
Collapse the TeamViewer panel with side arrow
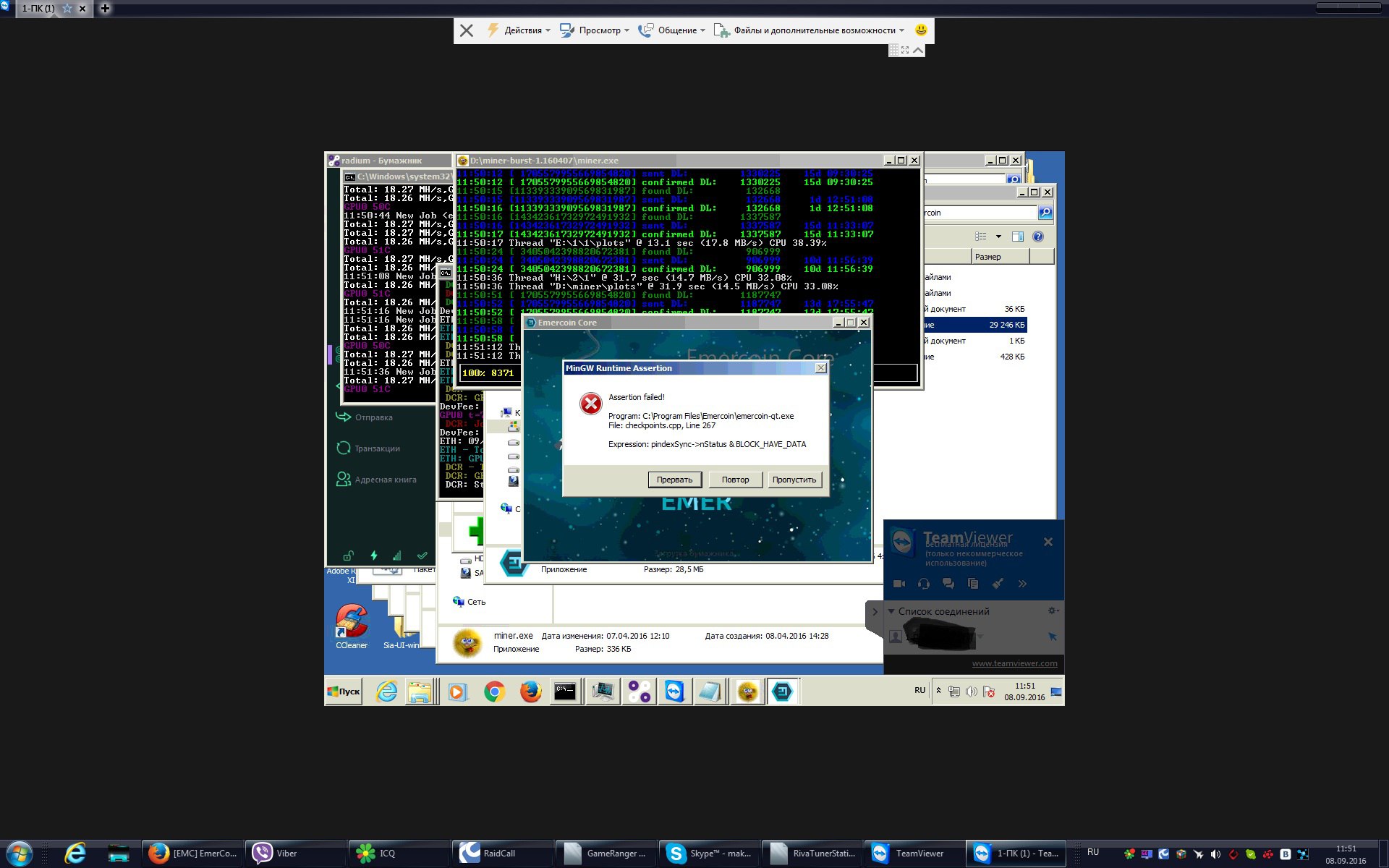[x=875, y=612]
